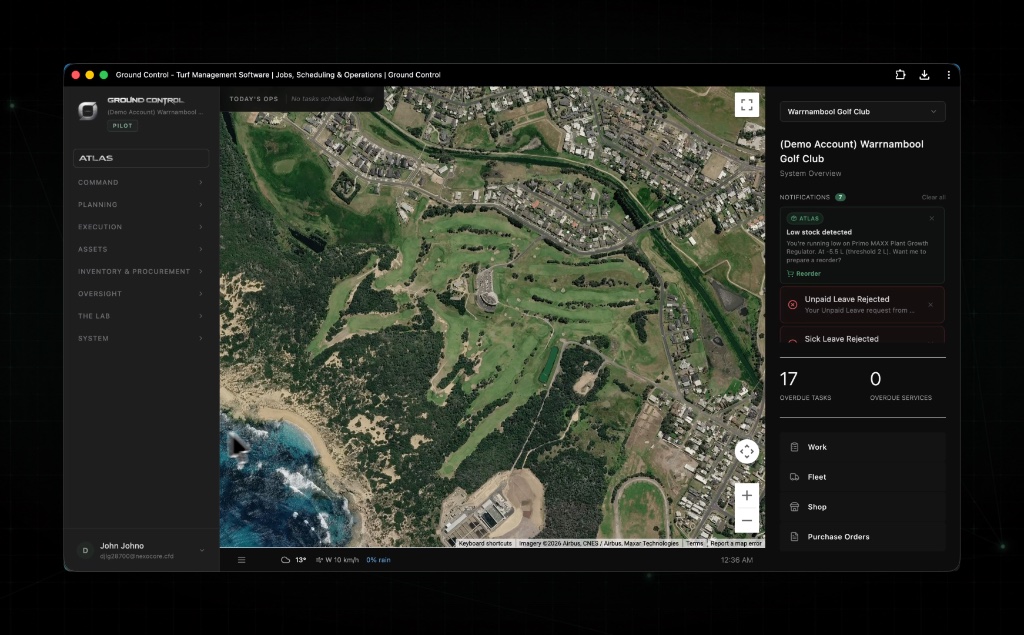Click the 13° temperature reading
The height and width of the screenshot is (635, 1024).
pyautogui.click(x=301, y=560)
